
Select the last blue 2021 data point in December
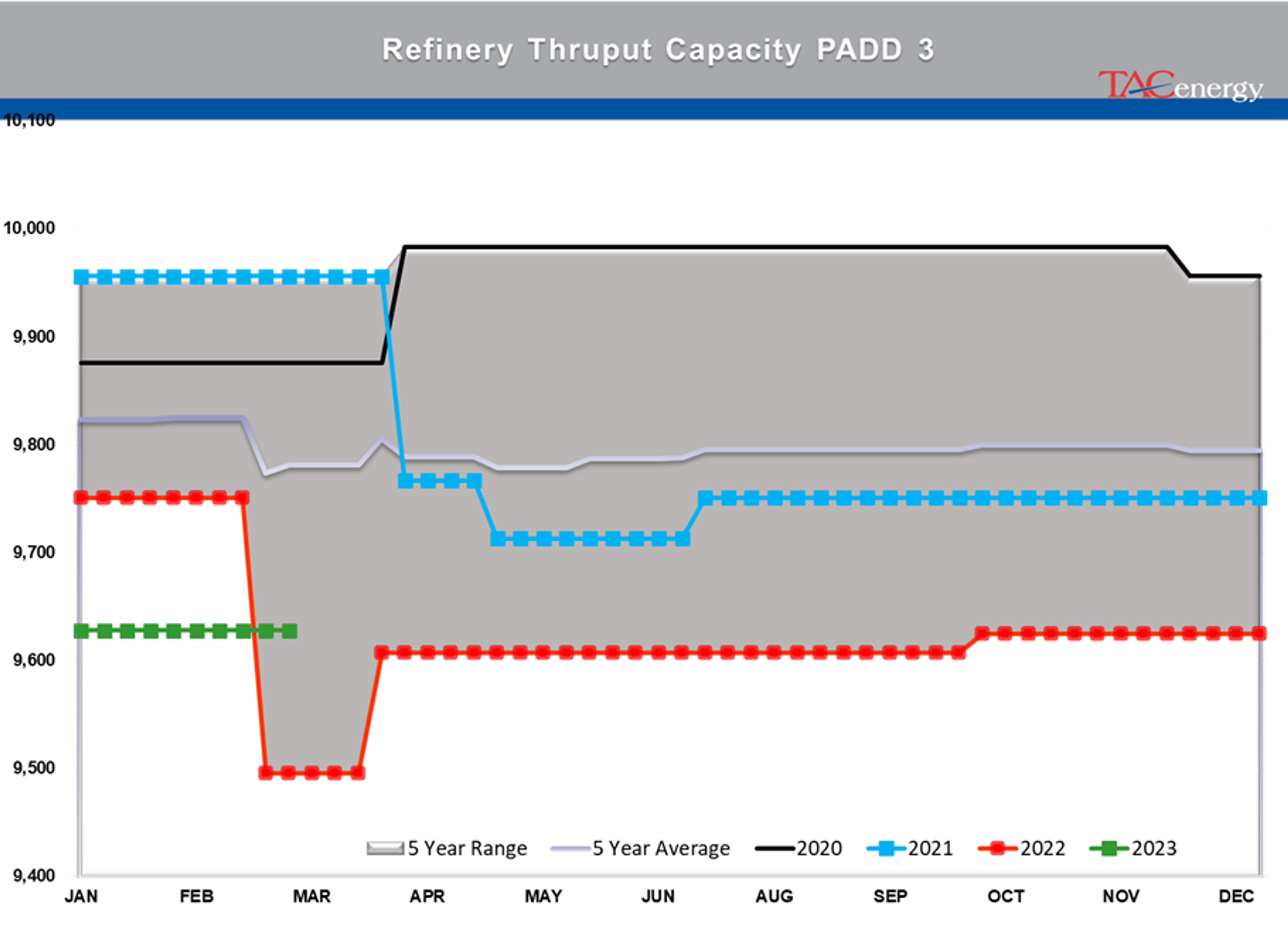(1259, 498)
